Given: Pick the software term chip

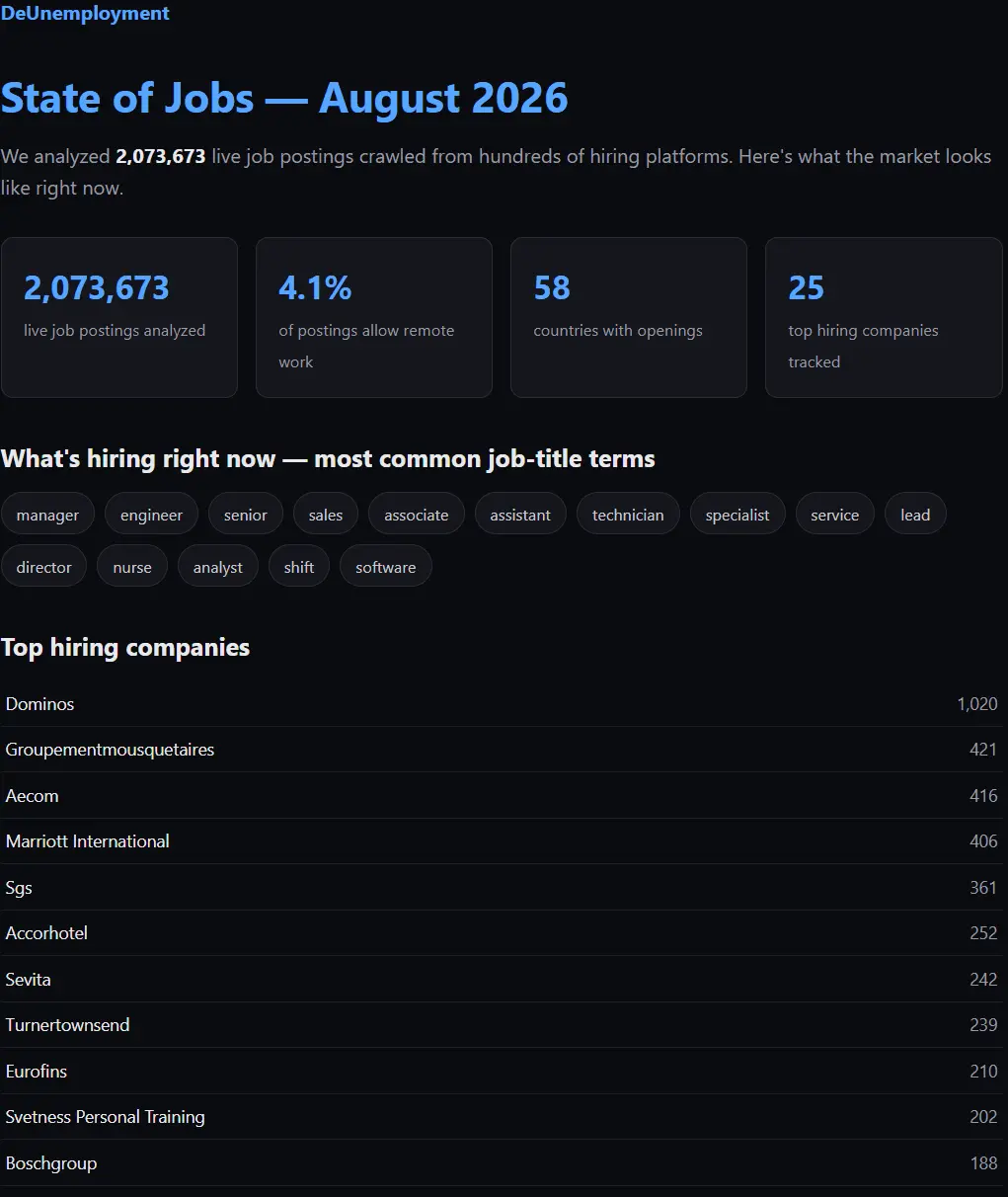Looking at the screenshot, I should click(x=386, y=567).
